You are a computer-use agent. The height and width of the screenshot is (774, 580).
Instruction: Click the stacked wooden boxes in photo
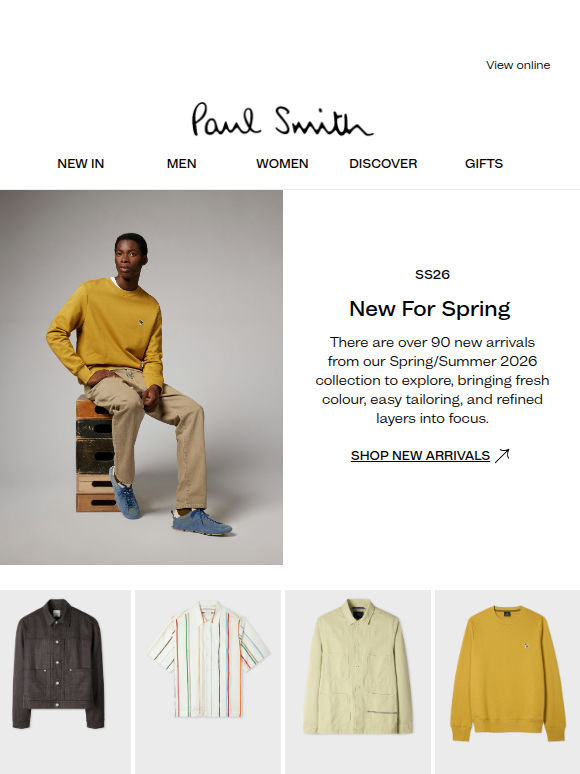[96, 453]
